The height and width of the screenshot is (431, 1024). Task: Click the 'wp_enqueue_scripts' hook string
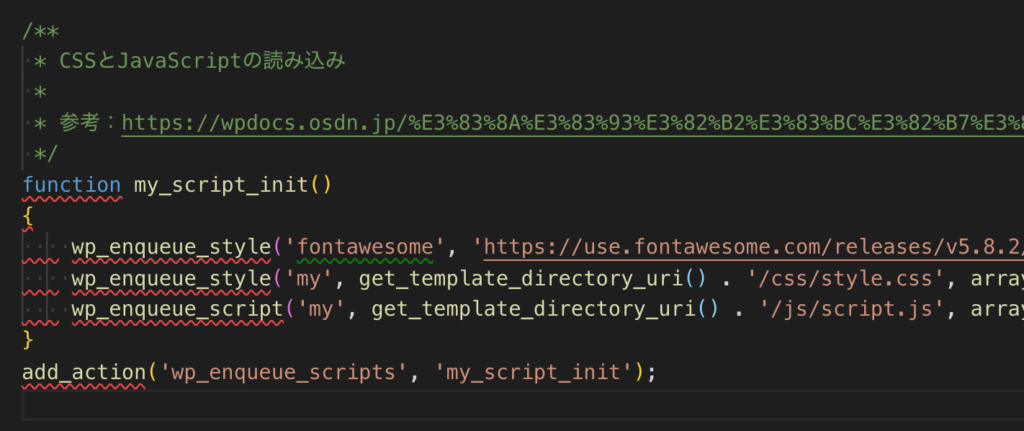click(283, 372)
